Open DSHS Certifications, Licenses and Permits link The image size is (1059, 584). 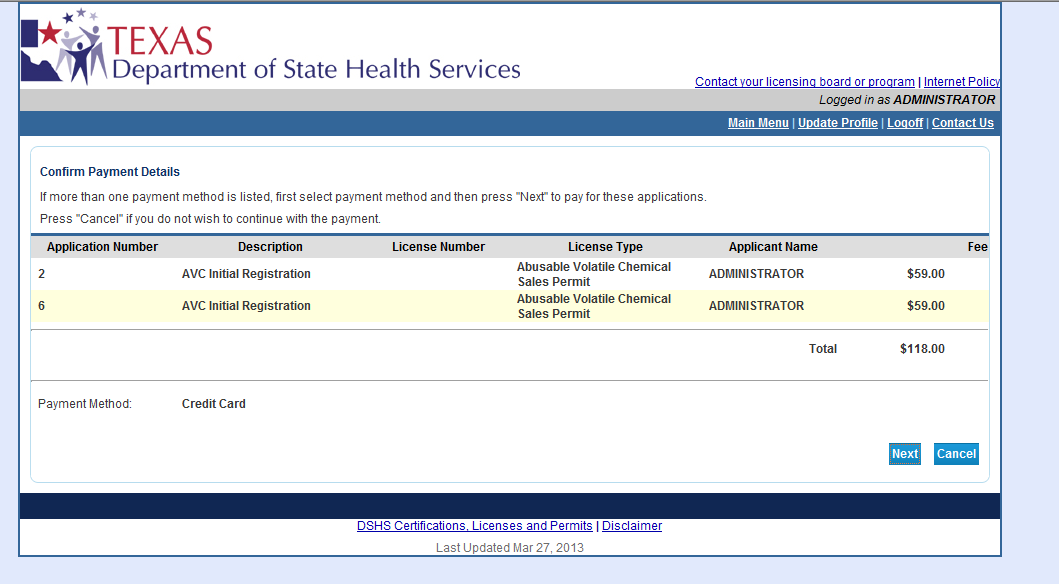(x=474, y=526)
